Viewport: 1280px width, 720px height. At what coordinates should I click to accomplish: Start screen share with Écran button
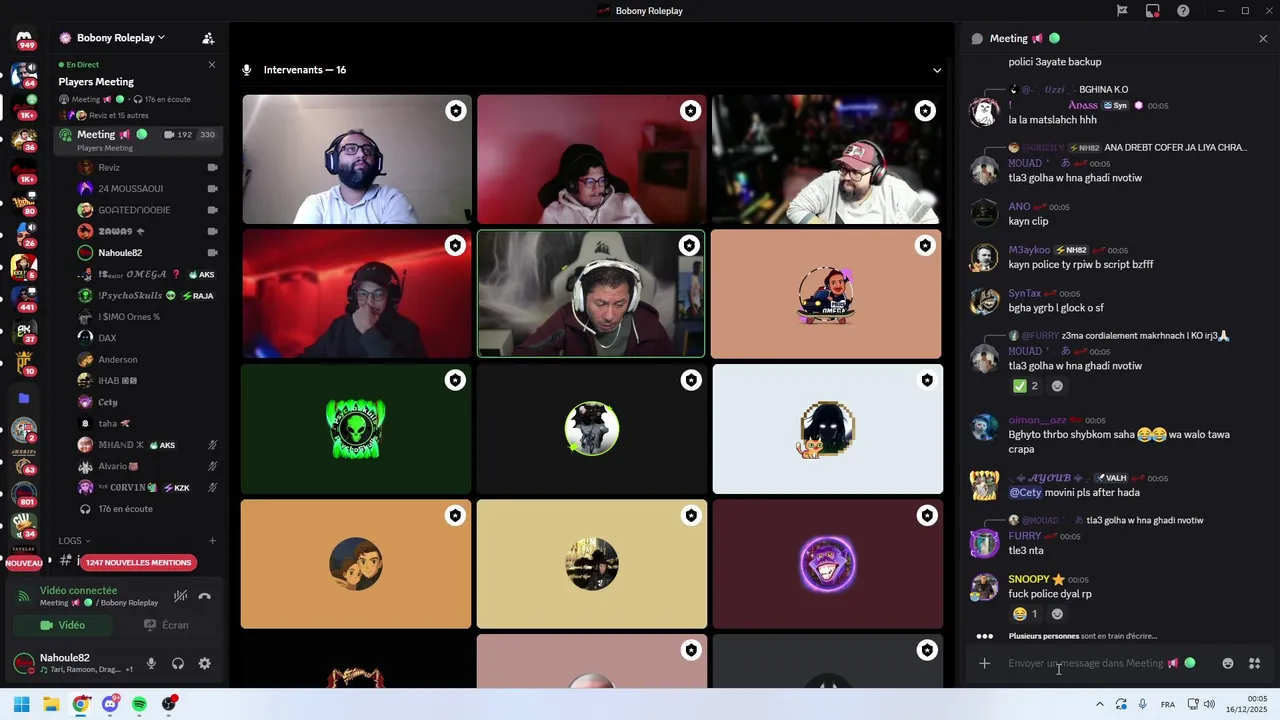[166, 625]
